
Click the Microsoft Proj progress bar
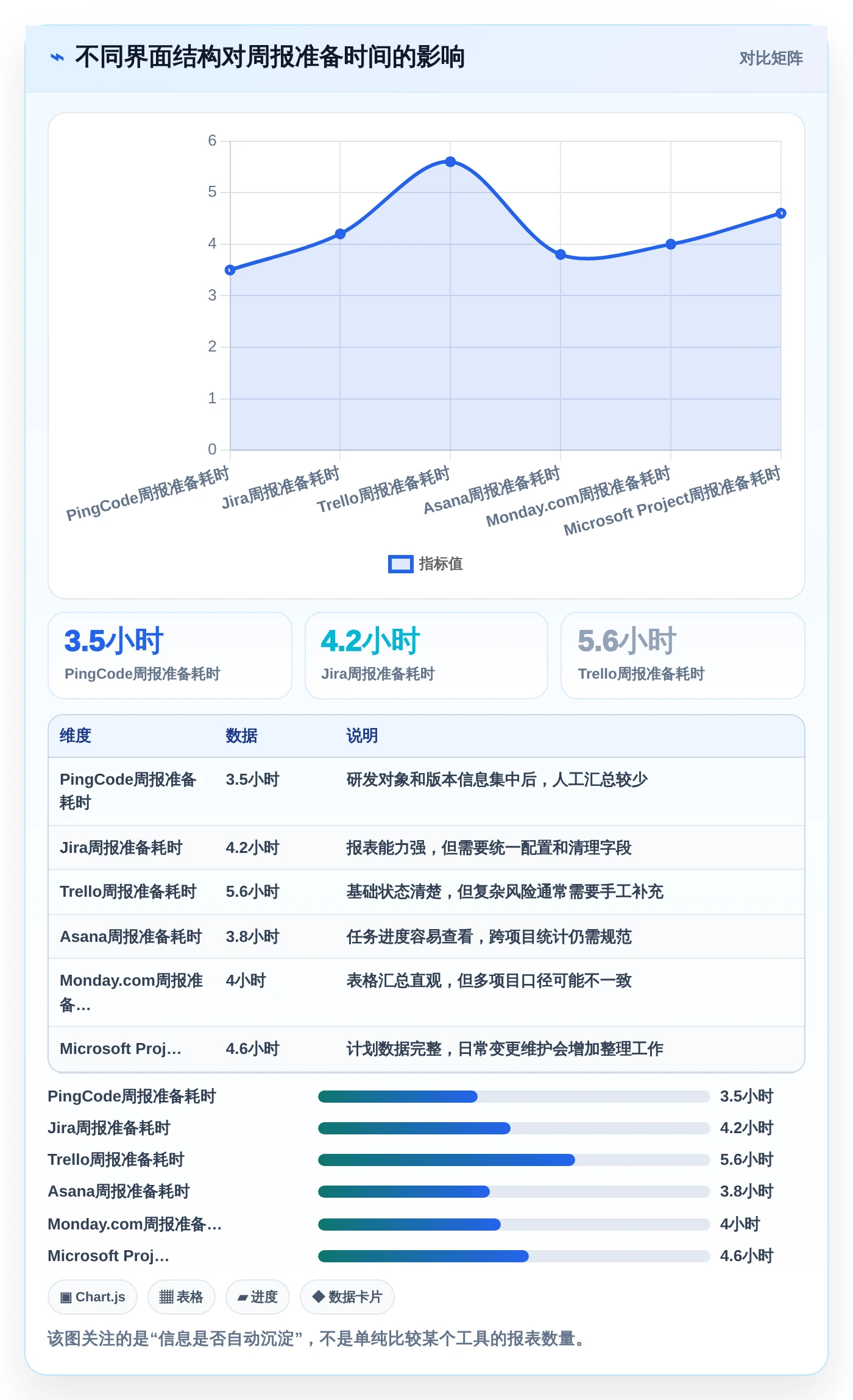pyautogui.click(x=514, y=1256)
